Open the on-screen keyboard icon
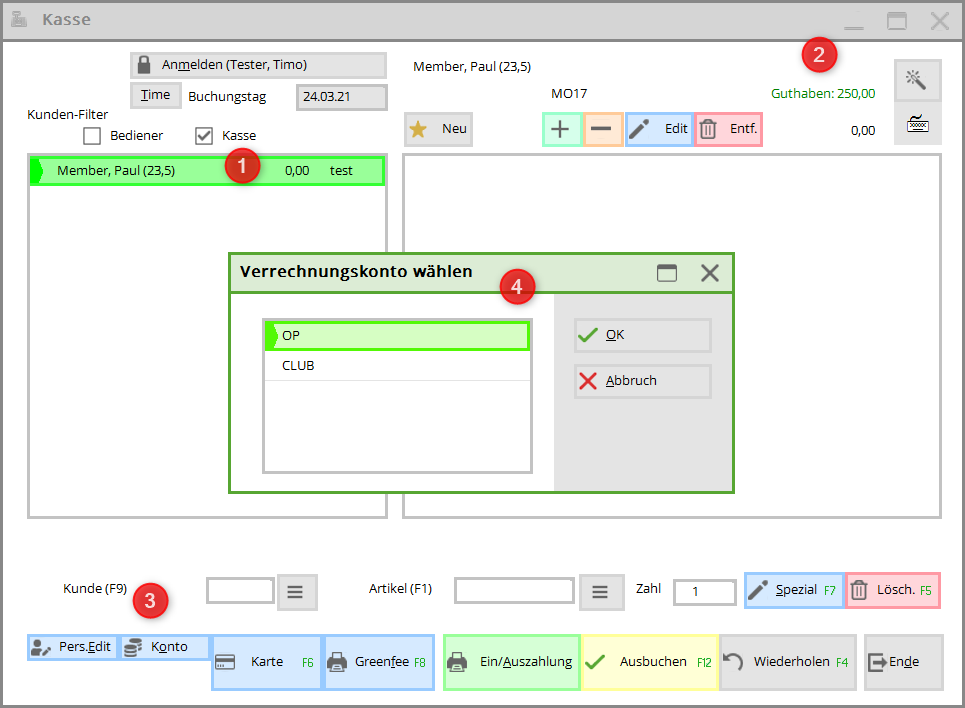The width and height of the screenshot is (965, 708). (x=917, y=124)
